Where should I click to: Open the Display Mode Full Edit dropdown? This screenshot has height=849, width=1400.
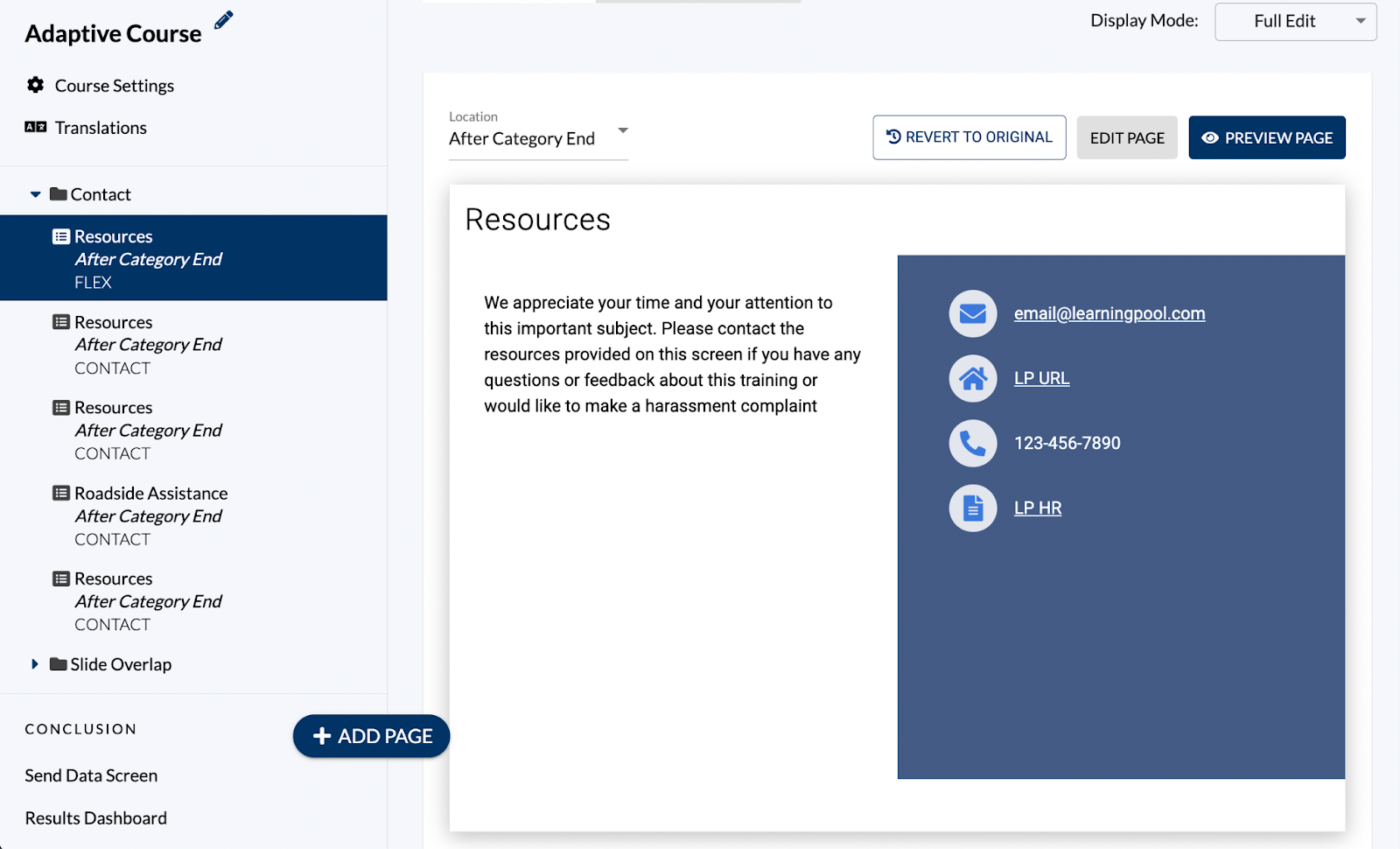(x=1296, y=21)
